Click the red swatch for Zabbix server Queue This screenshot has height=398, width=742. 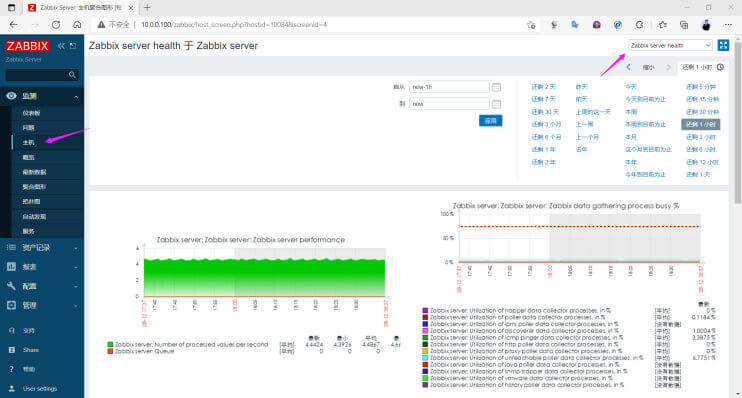point(110,351)
